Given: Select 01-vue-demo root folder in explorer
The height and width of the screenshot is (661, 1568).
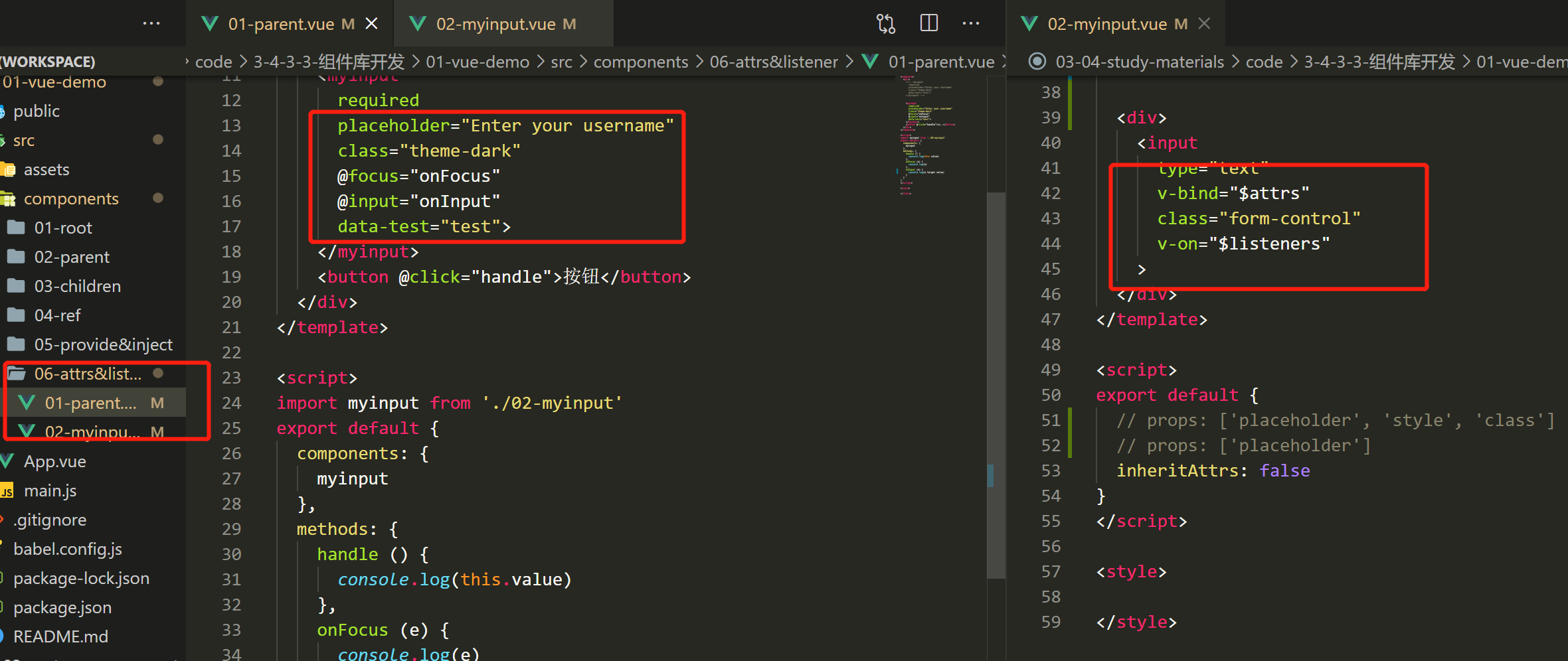Looking at the screenshot, I should [x=54, y=82].
